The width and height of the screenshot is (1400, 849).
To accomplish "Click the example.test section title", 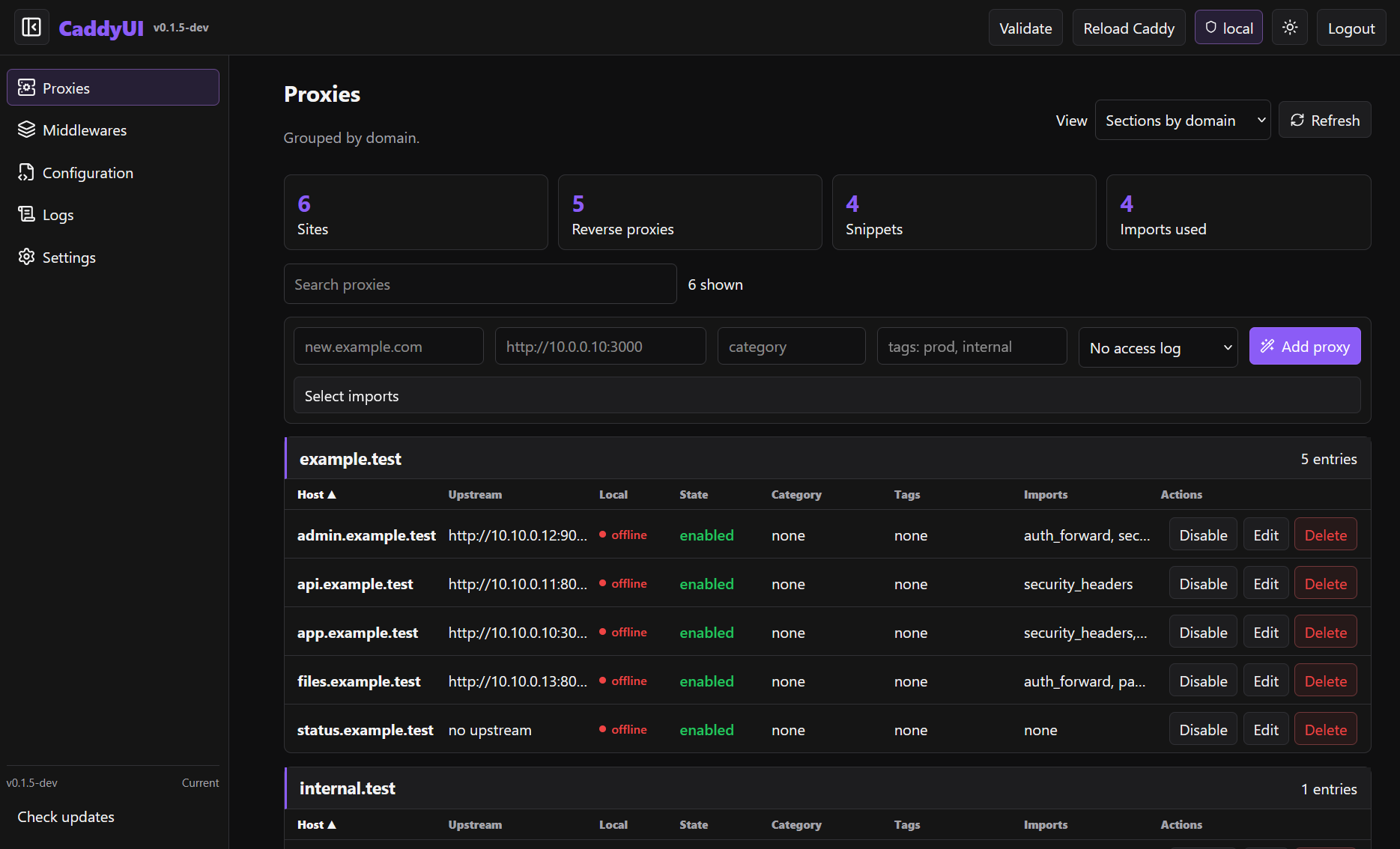I will [350, 458].
